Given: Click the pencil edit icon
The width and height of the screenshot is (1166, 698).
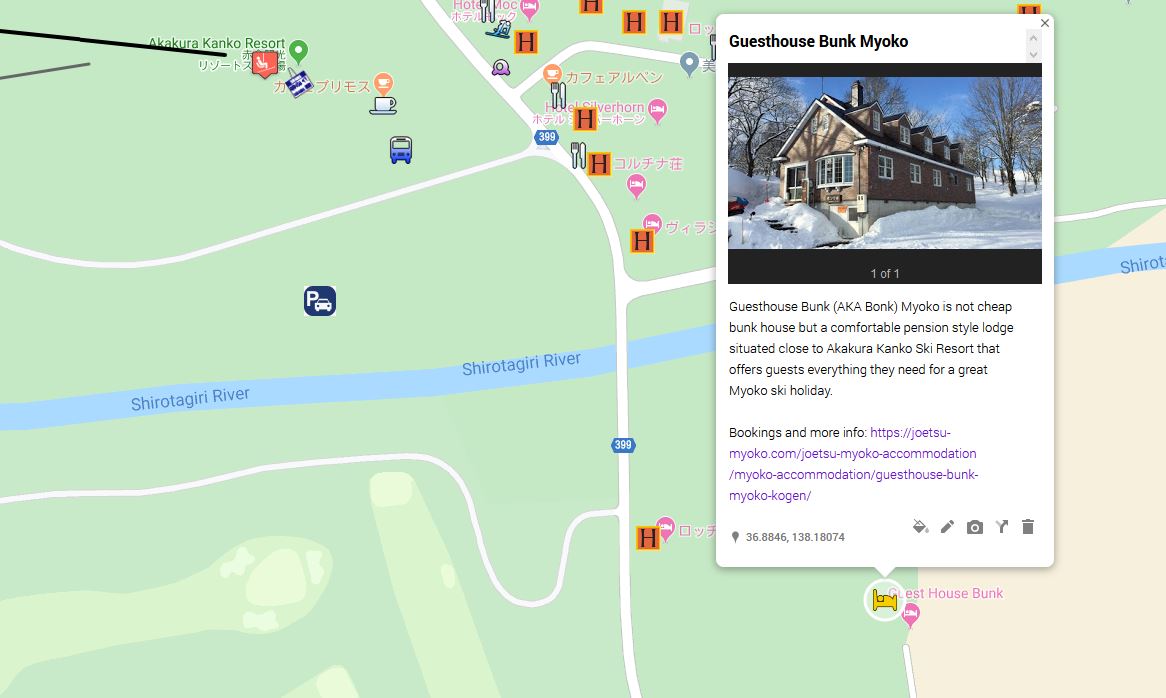Looking at the screenshot, I should coord(947,527).
